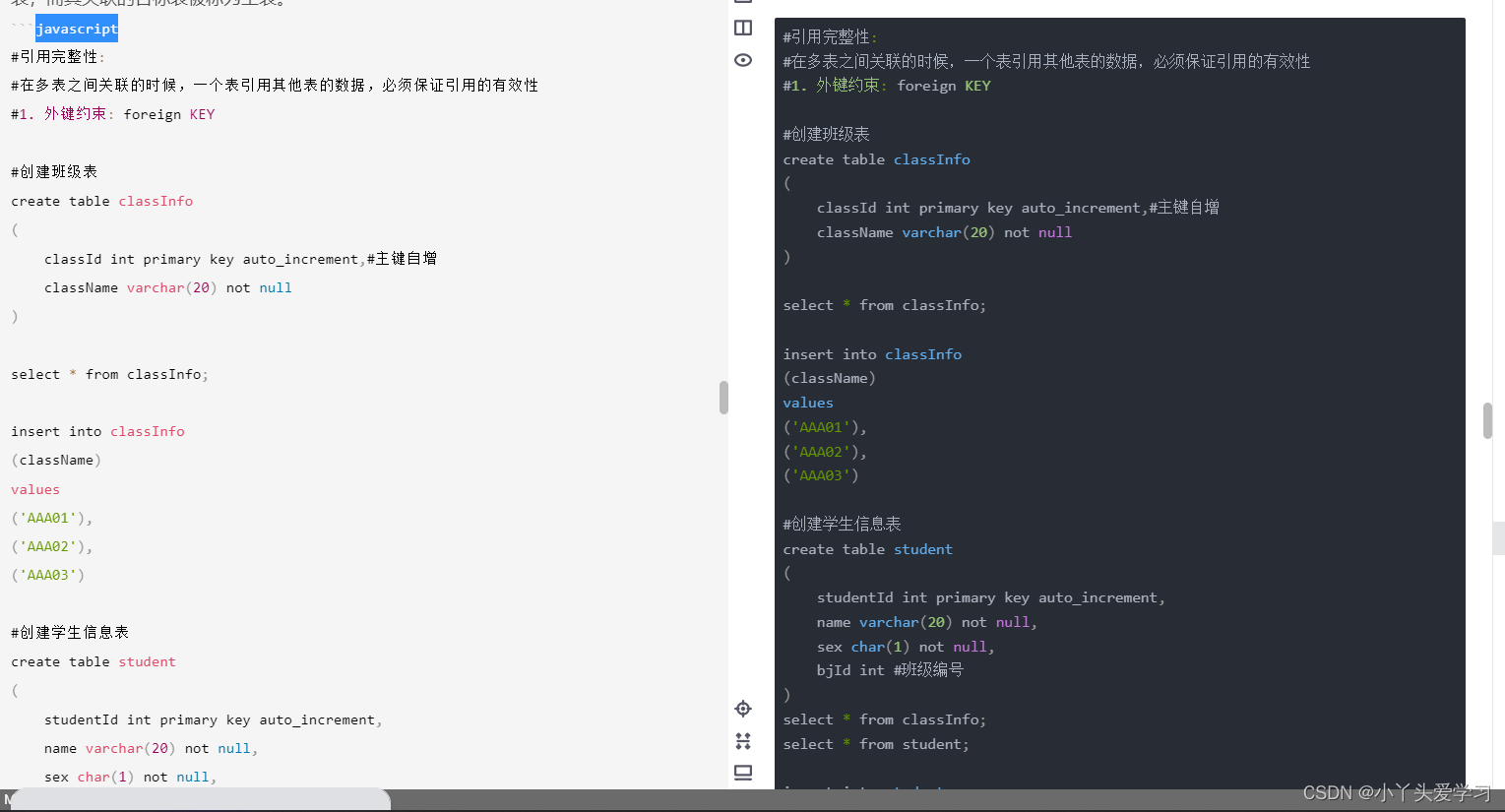Click 'insert into classInfo' in the preview
Viewport: 1505px width, 812px height.
pos(872,354)
